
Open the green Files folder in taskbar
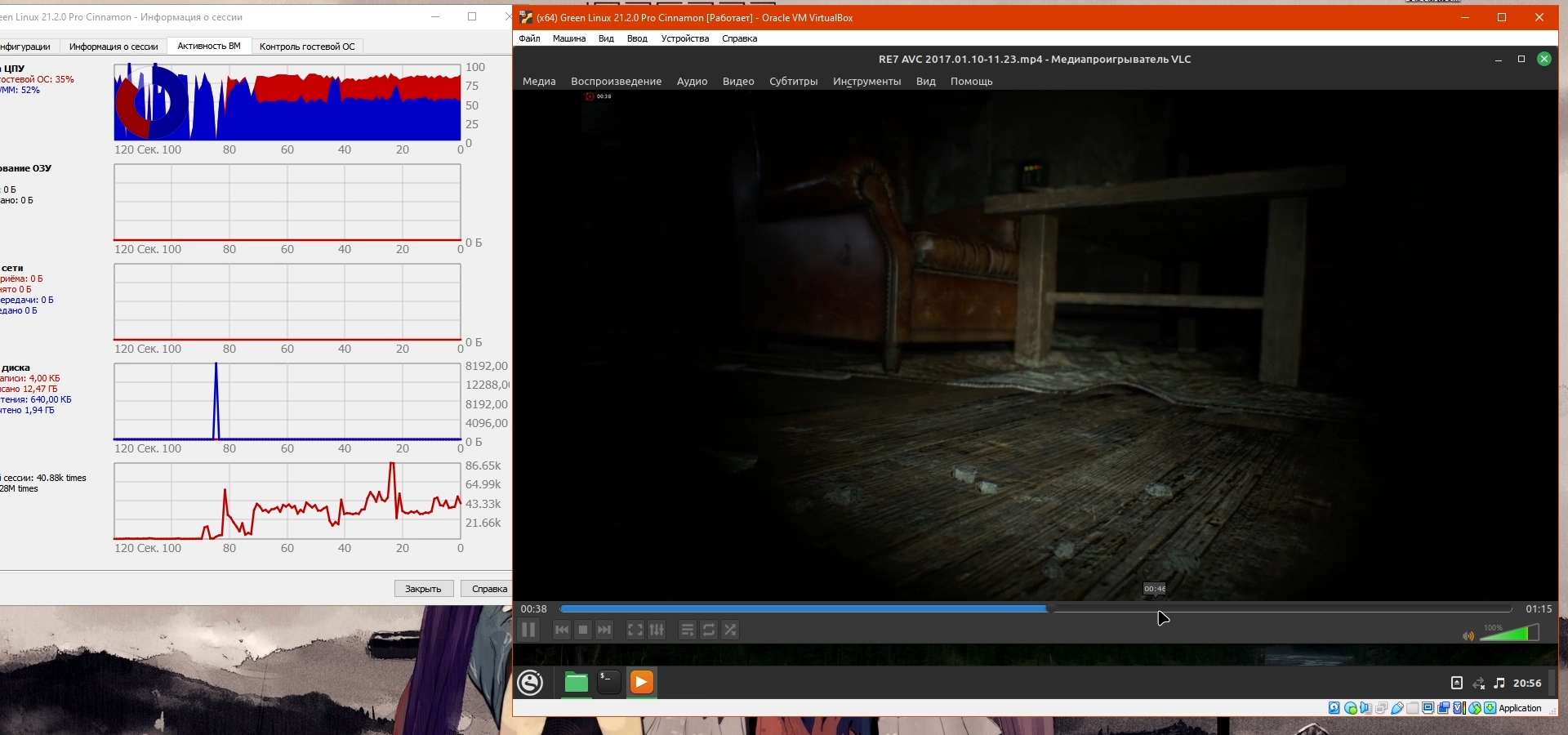pos(577,683)
